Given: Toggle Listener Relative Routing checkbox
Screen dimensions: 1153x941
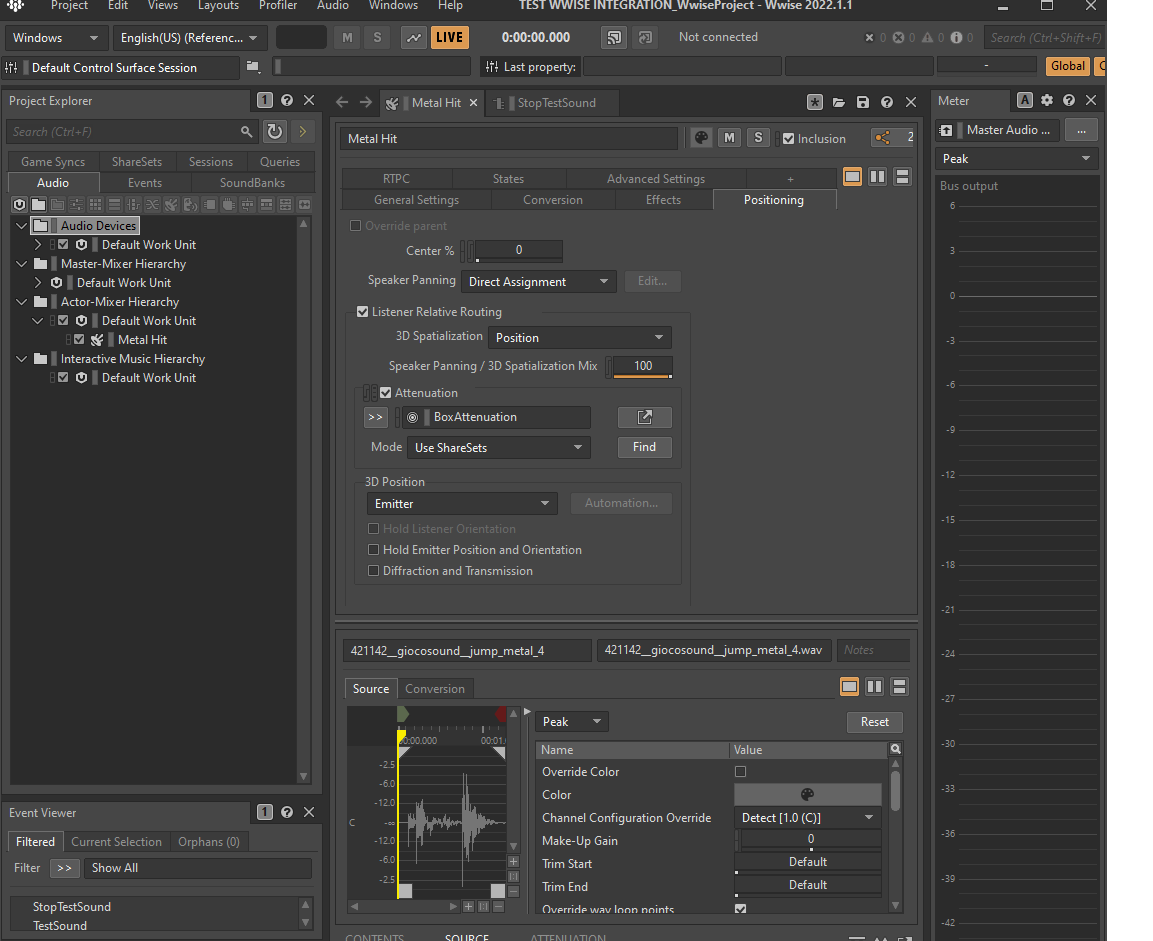Looking at the screenshot, I should pyautogui.click(x=363, y=312).
